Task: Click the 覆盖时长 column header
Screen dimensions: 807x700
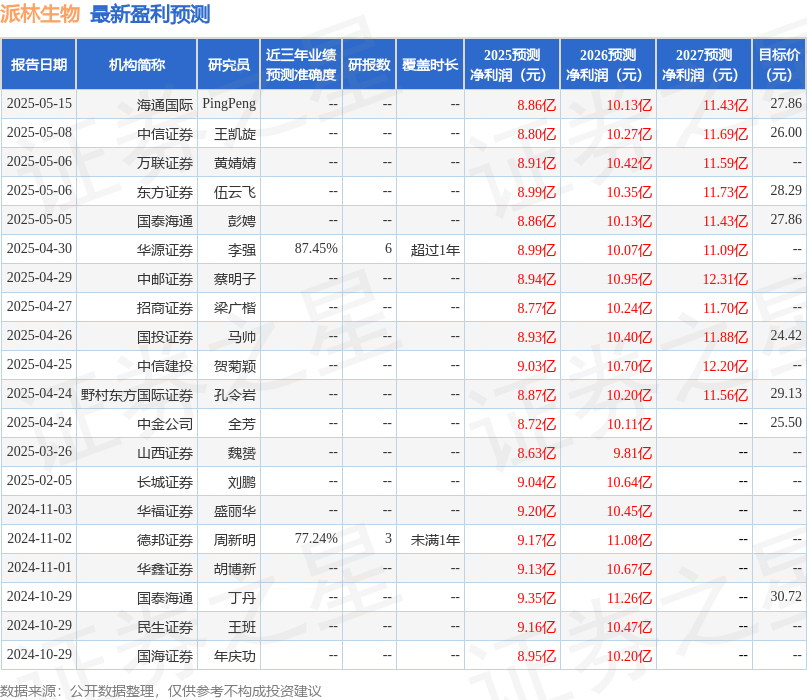Action: (430, 64)
